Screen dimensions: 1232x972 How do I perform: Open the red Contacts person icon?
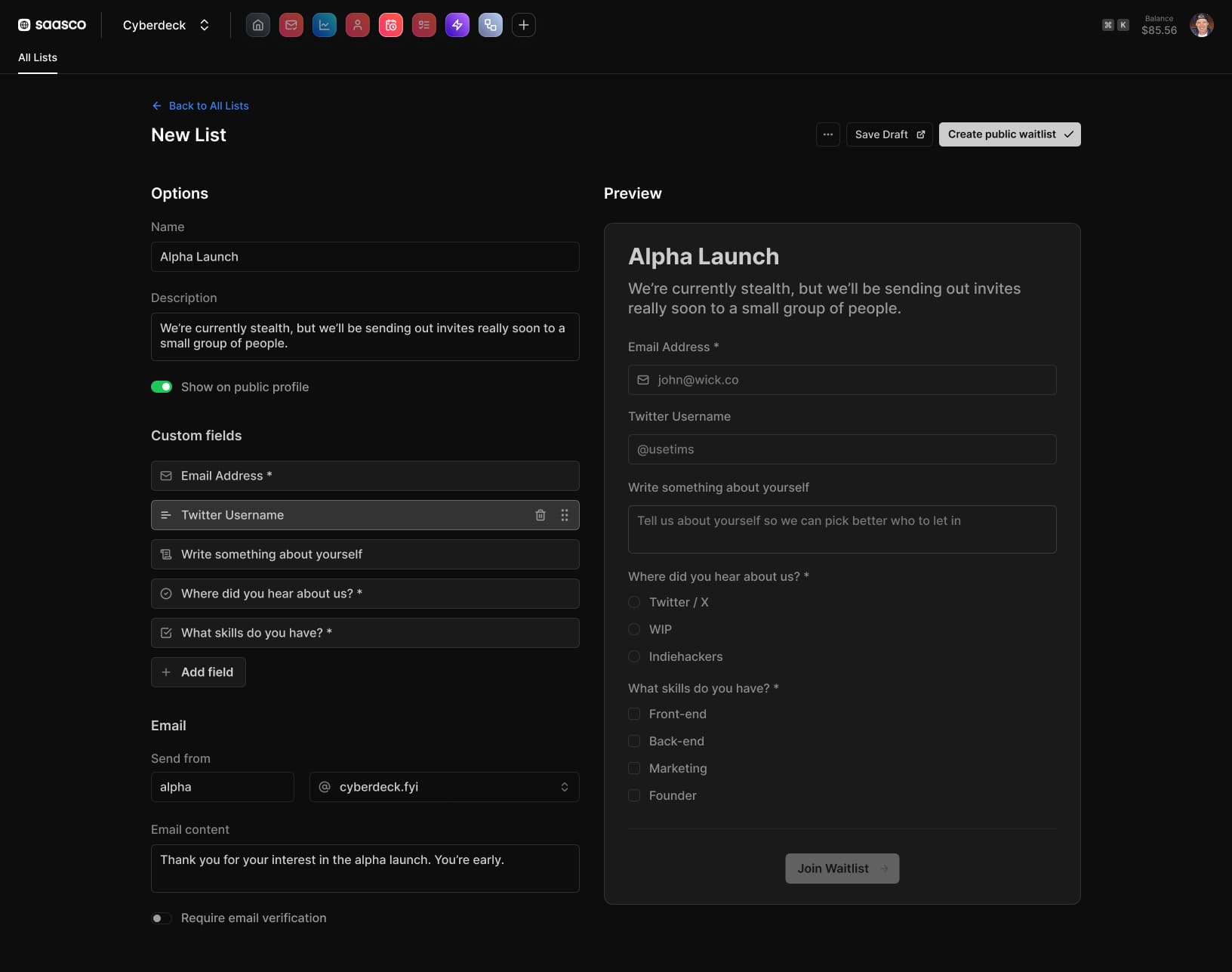coord(357,25)
